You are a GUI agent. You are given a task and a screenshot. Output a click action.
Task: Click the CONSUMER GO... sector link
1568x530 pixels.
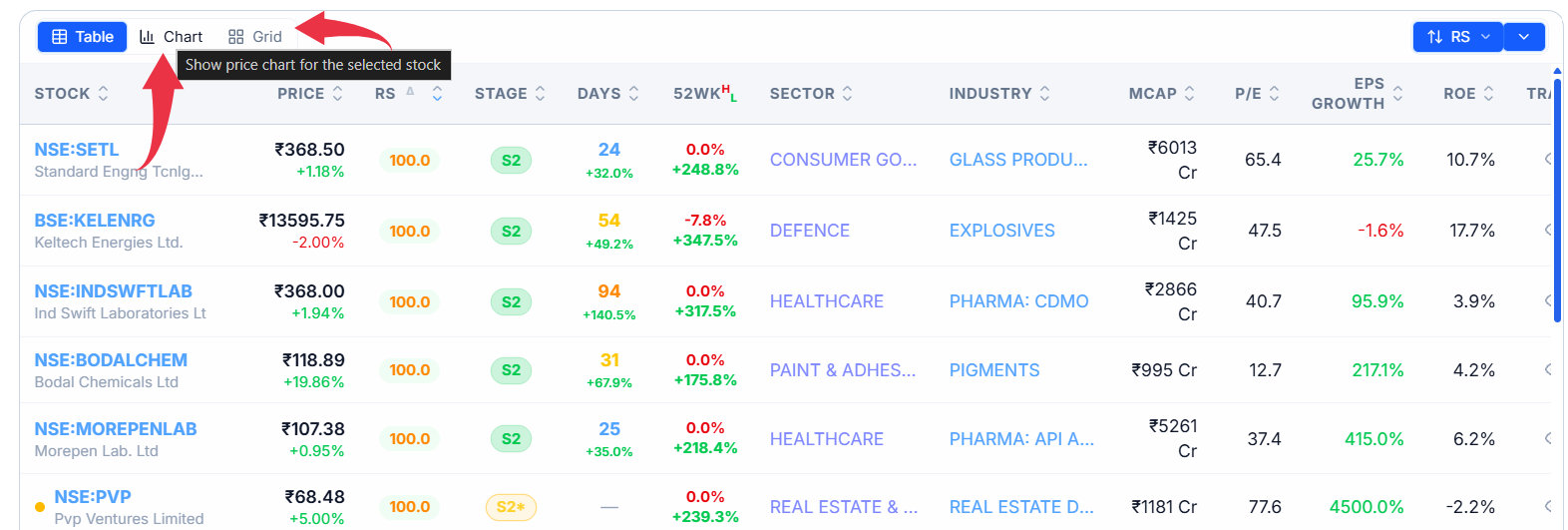click(843, 160)
